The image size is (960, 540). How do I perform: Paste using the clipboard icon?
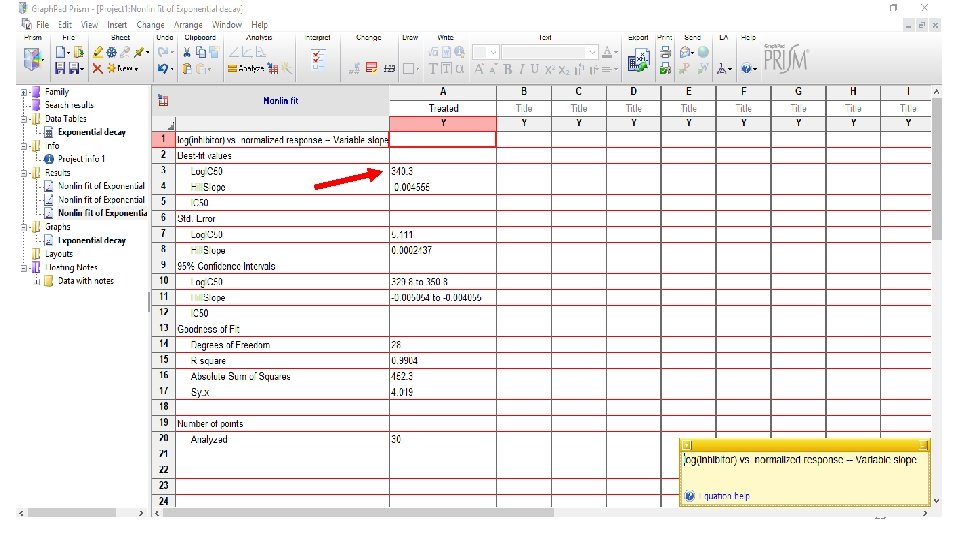pyautogui.click(x=187, y=69)
